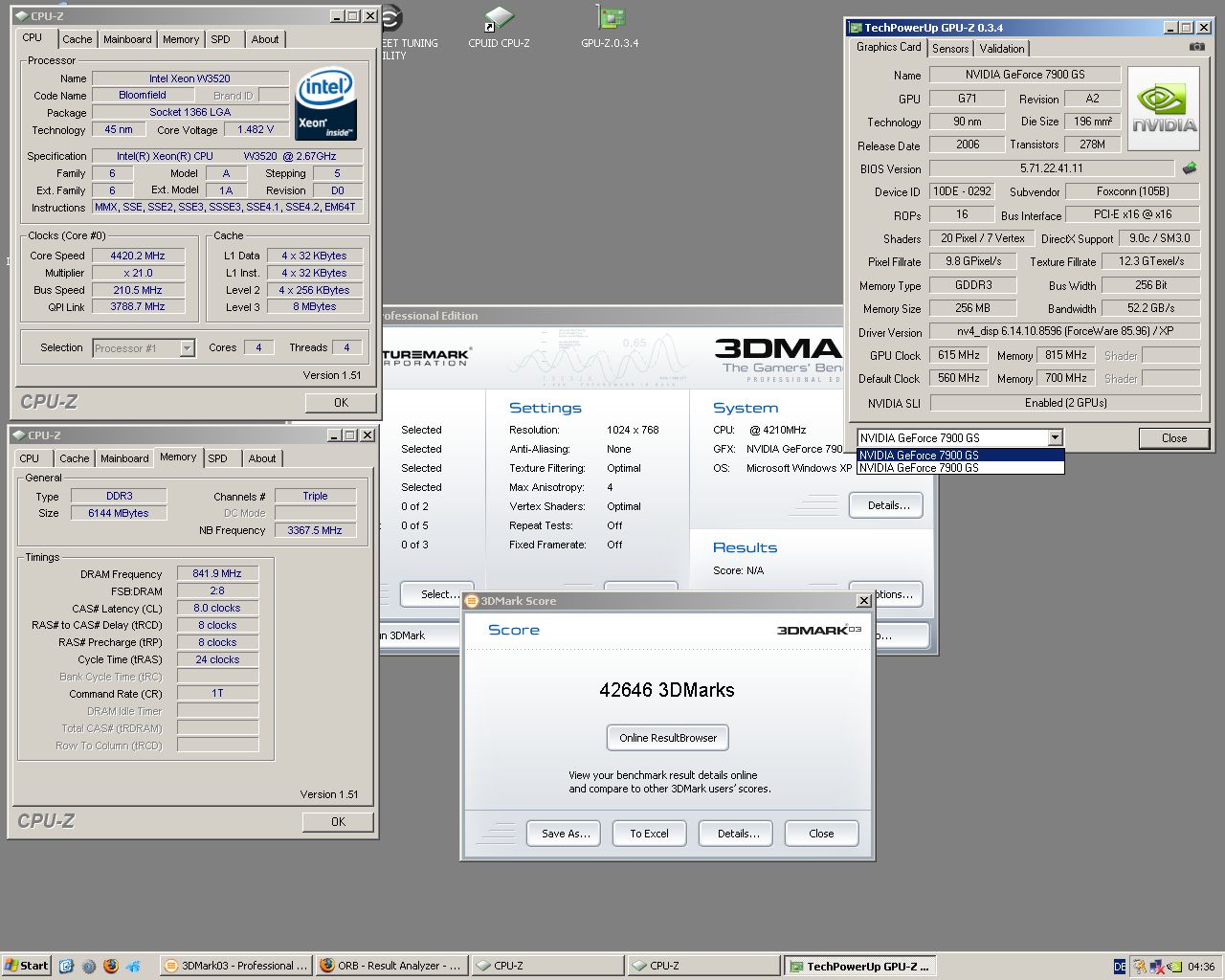Switch to 3DMark03 - Professional taskbar button
Image resolution: width=1225 pixels, height=980 pixels.
tap(235, 966)
